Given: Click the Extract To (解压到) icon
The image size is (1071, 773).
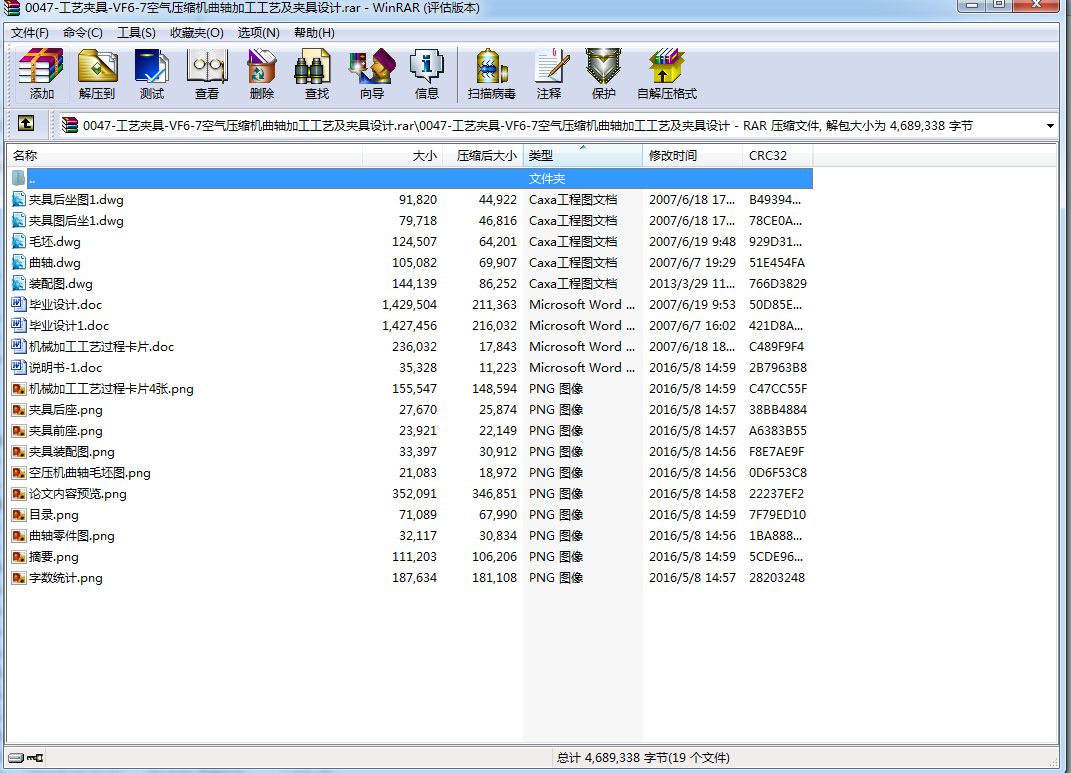Looking at the screenshot, I should click(97, 74).
